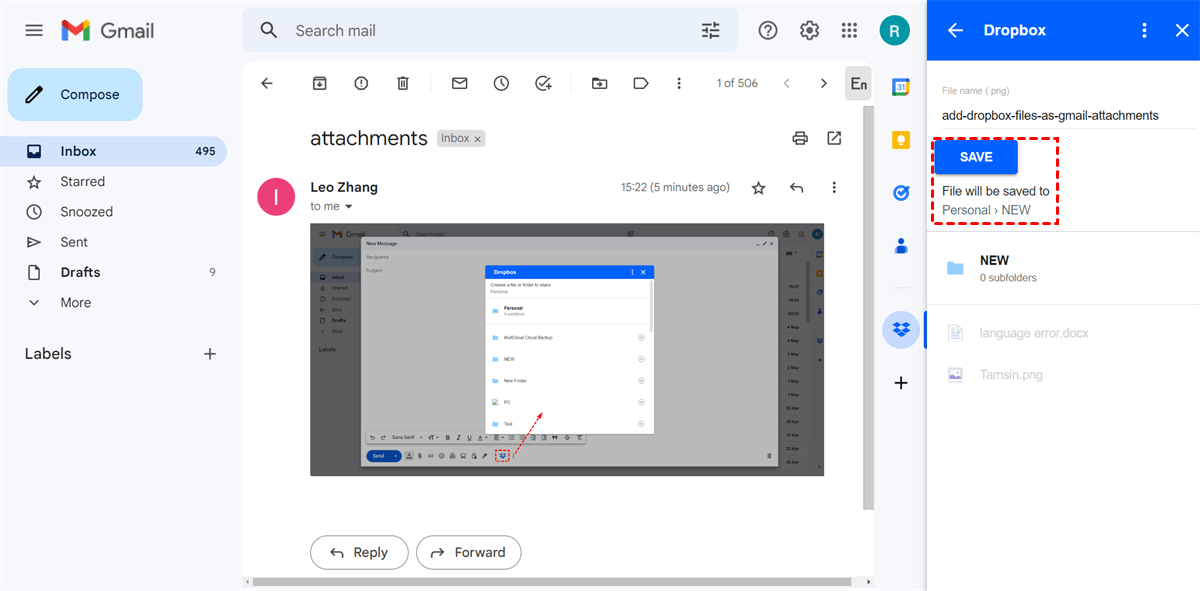
Task: Go back in Dropbox panel
Action: [955, 30]
